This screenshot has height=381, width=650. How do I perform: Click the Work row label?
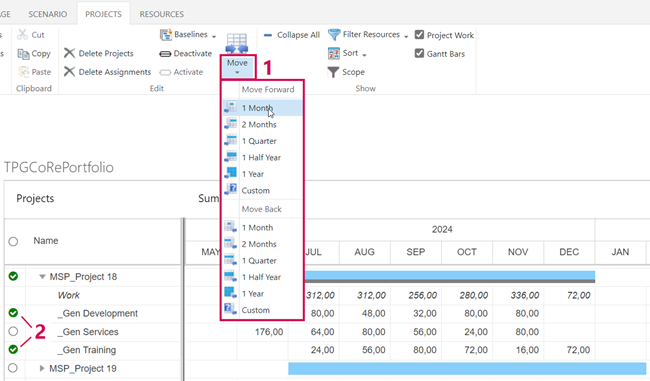(68, 295)
